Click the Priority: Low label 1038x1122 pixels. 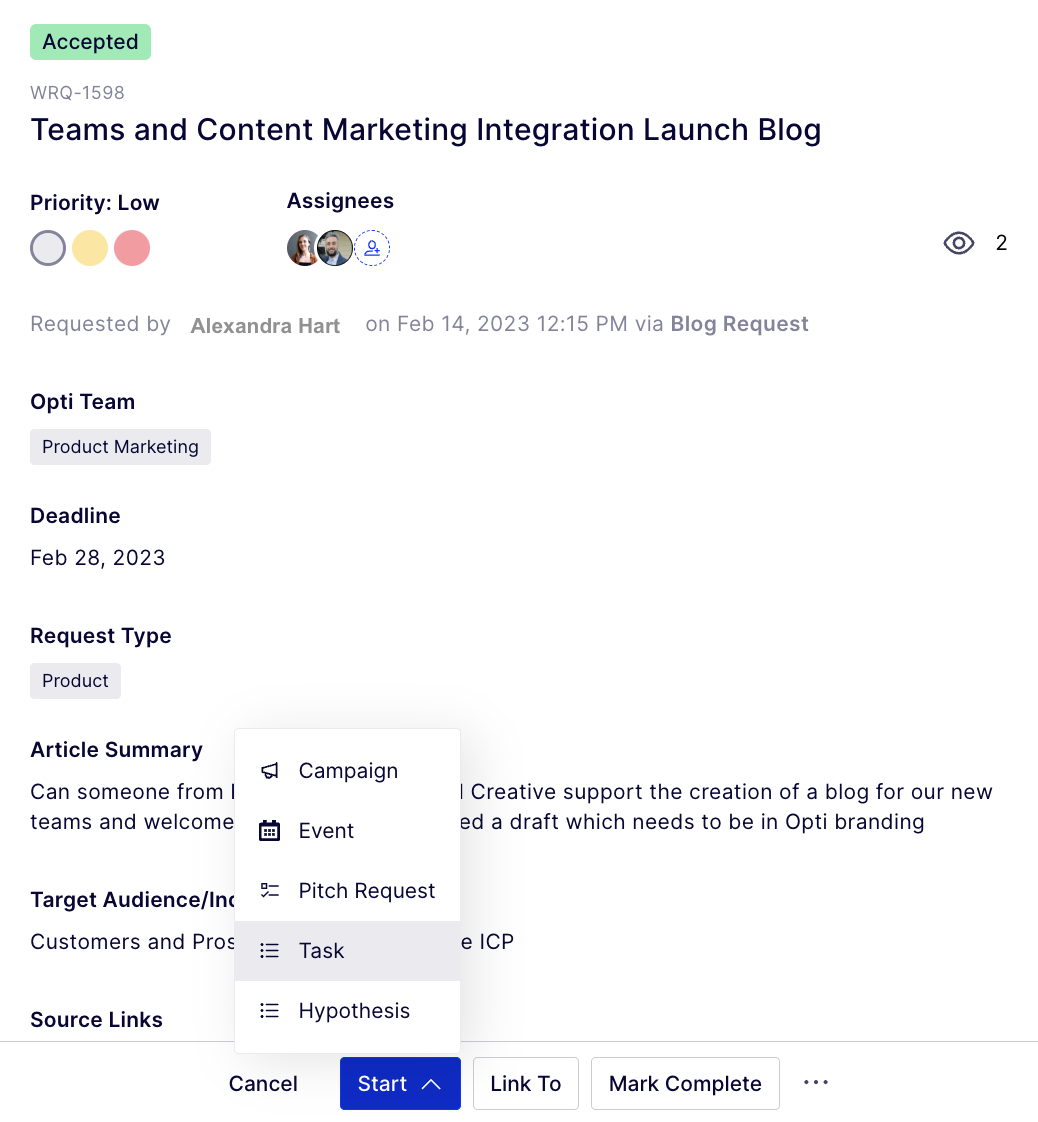coord(94,203)
